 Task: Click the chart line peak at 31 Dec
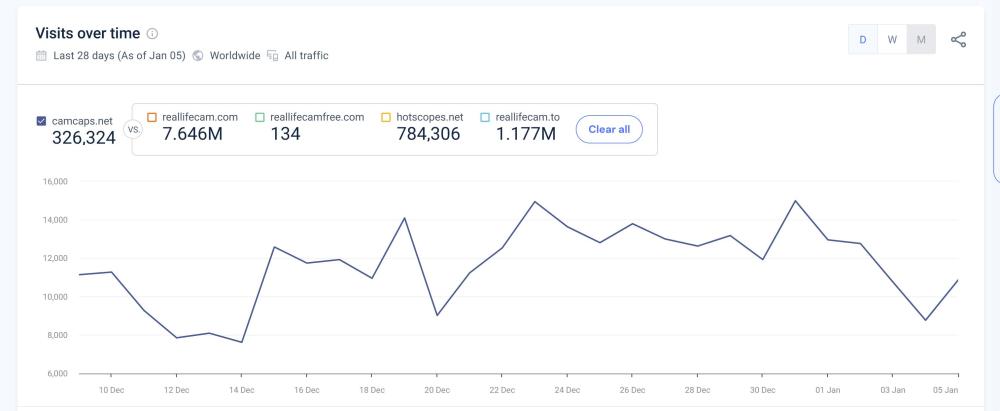795,201
